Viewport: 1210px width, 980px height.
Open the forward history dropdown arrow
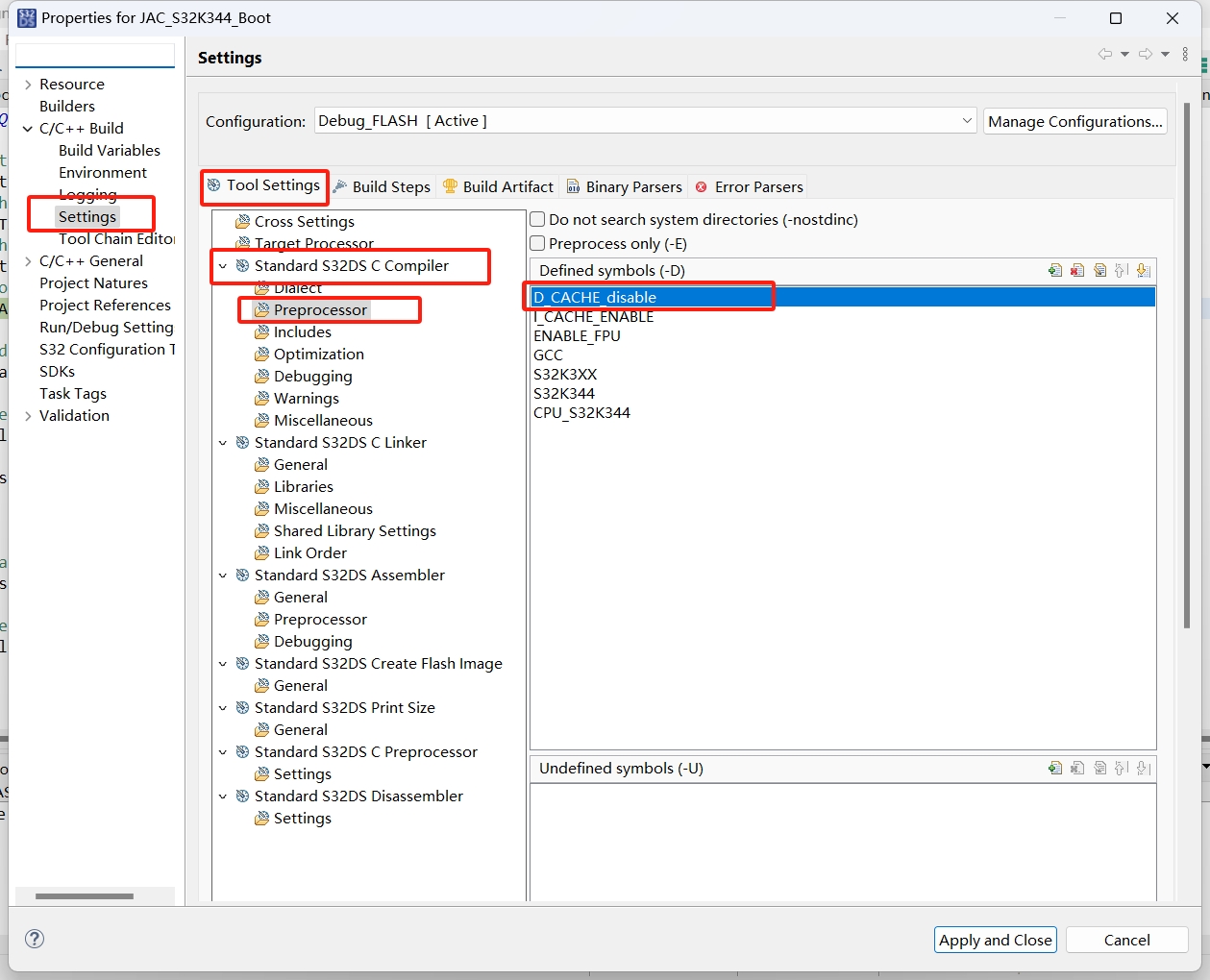coord(1165,55)
